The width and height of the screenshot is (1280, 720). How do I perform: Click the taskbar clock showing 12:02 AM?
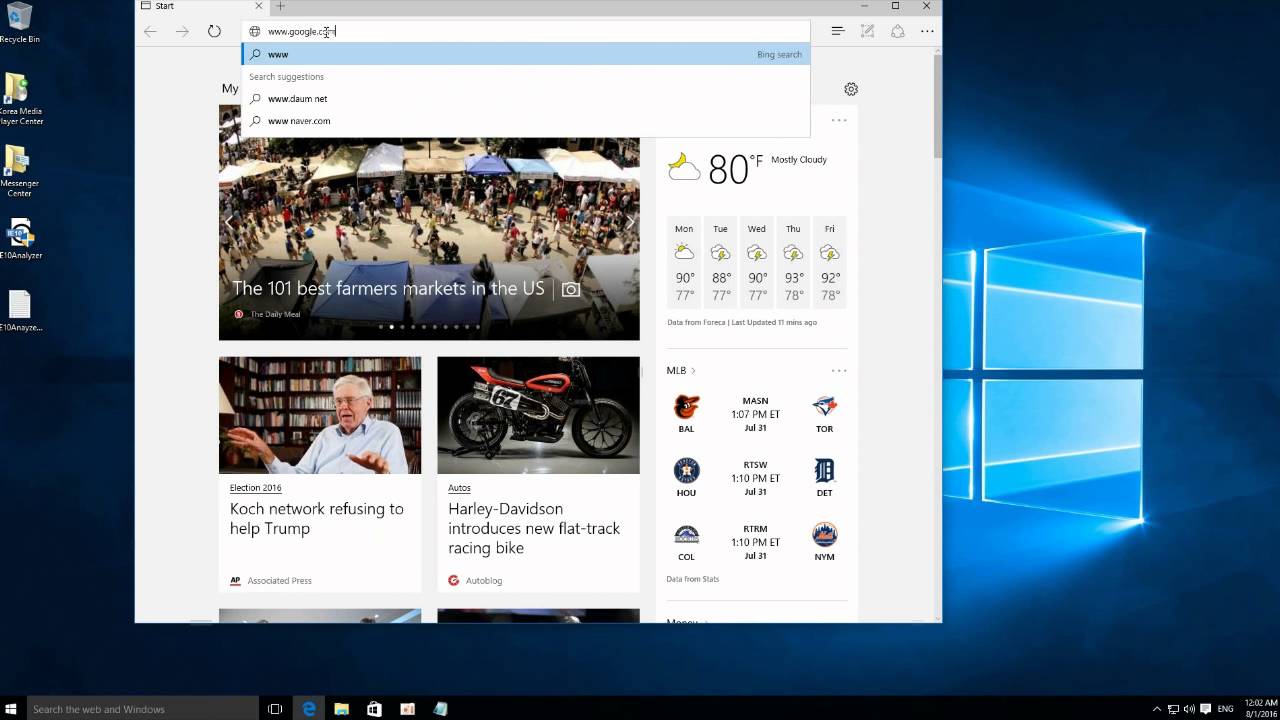[1260, 709]
